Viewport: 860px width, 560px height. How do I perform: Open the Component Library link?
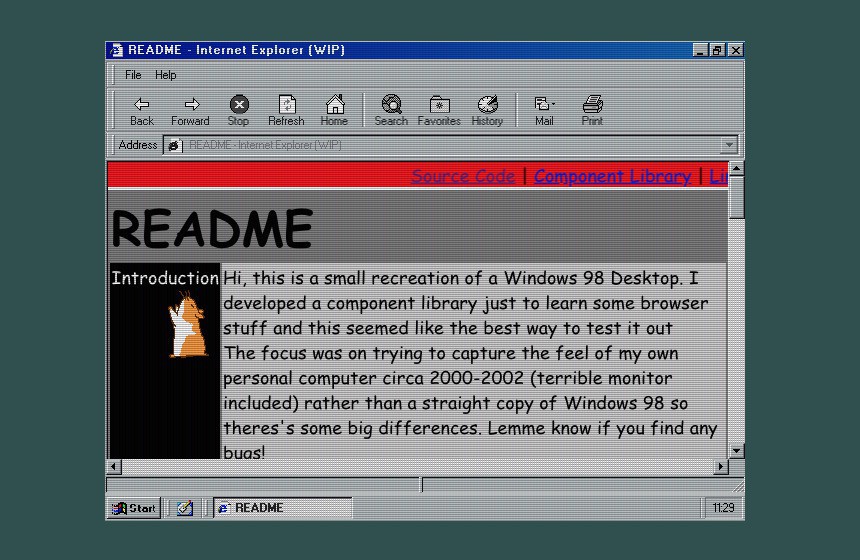point(613,176)
